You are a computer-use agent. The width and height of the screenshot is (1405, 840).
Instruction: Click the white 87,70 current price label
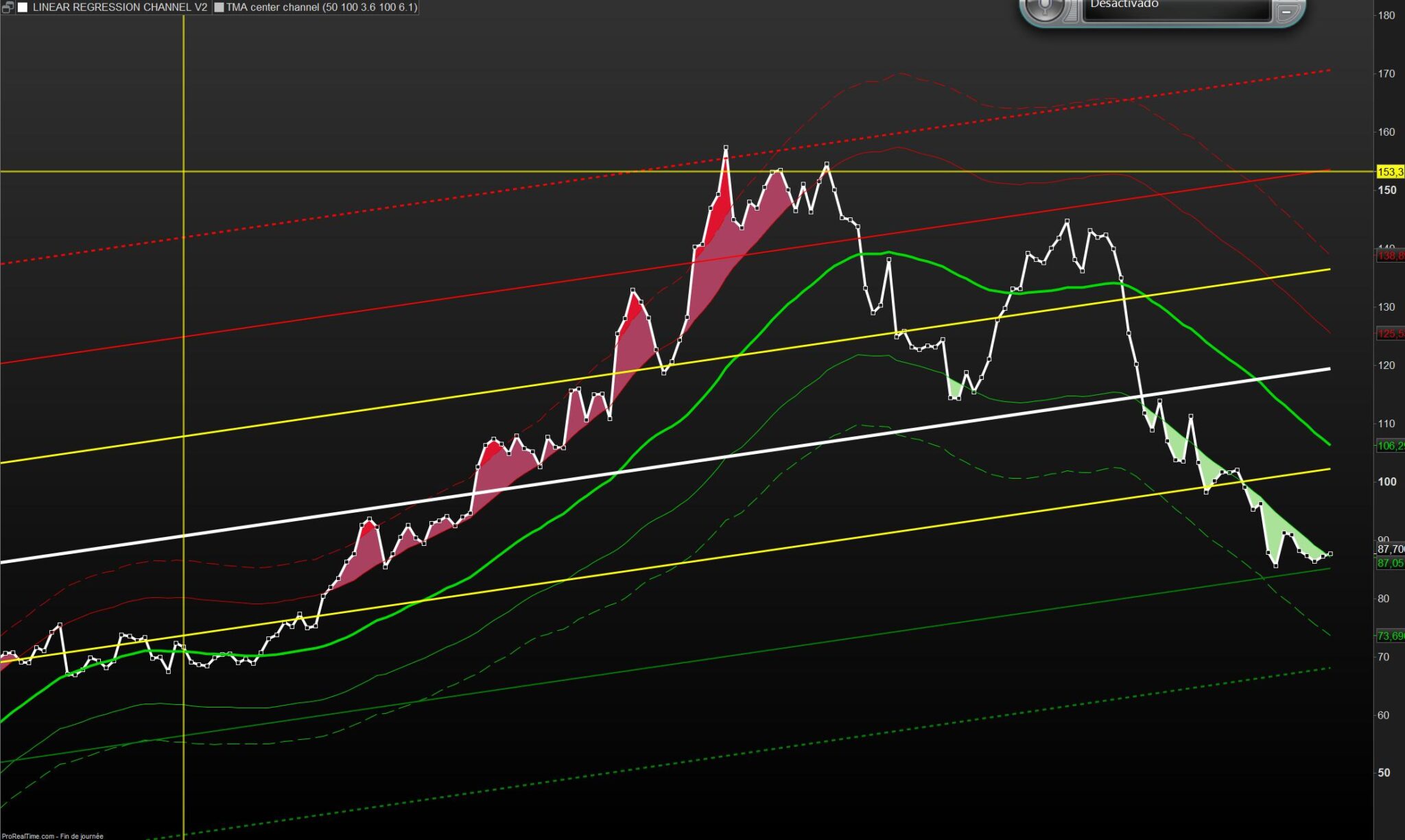click(1390, 549)
